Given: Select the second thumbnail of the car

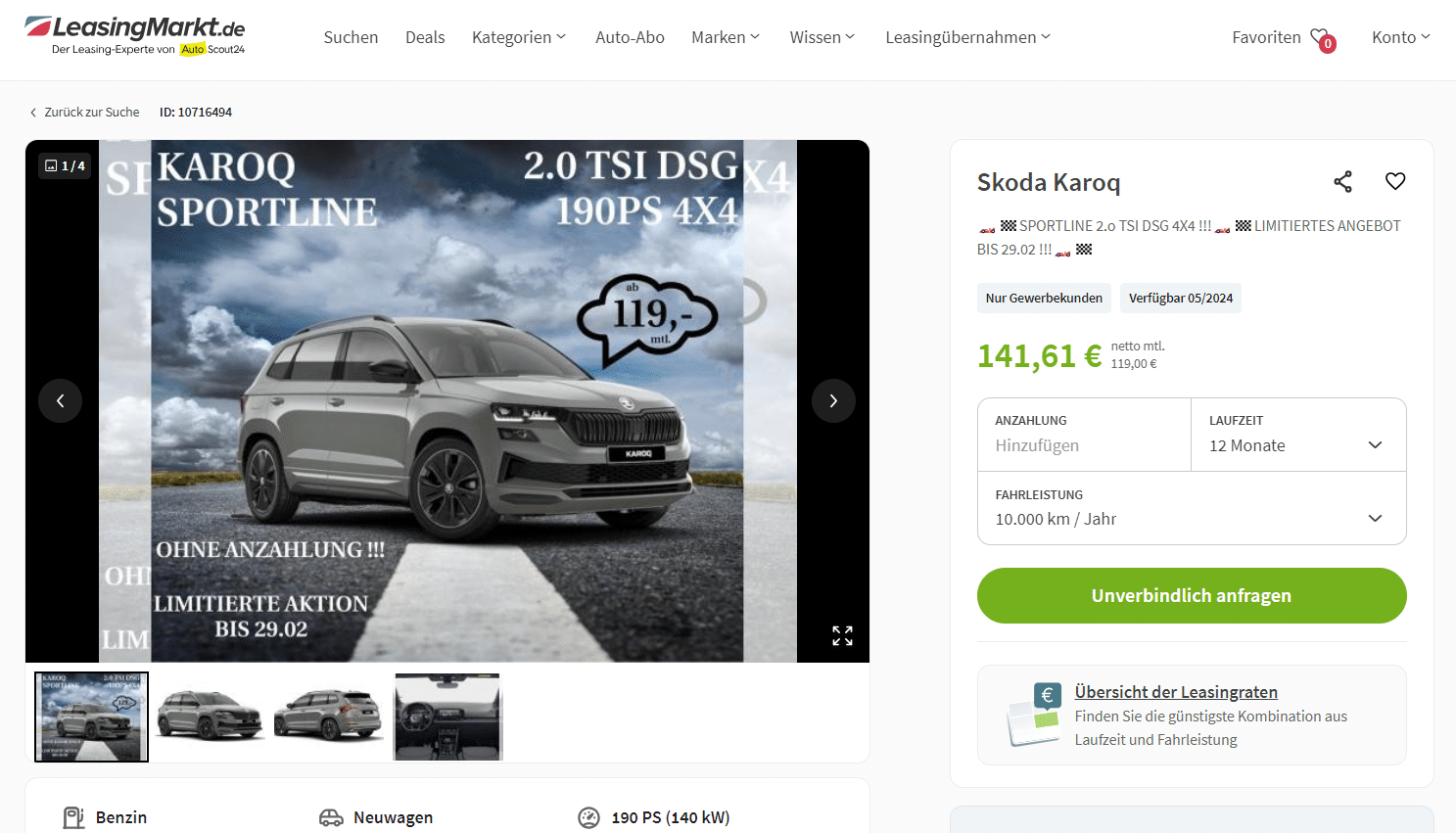Looking at the screenshot, I should pyautogui.click(x=210, y=717).
